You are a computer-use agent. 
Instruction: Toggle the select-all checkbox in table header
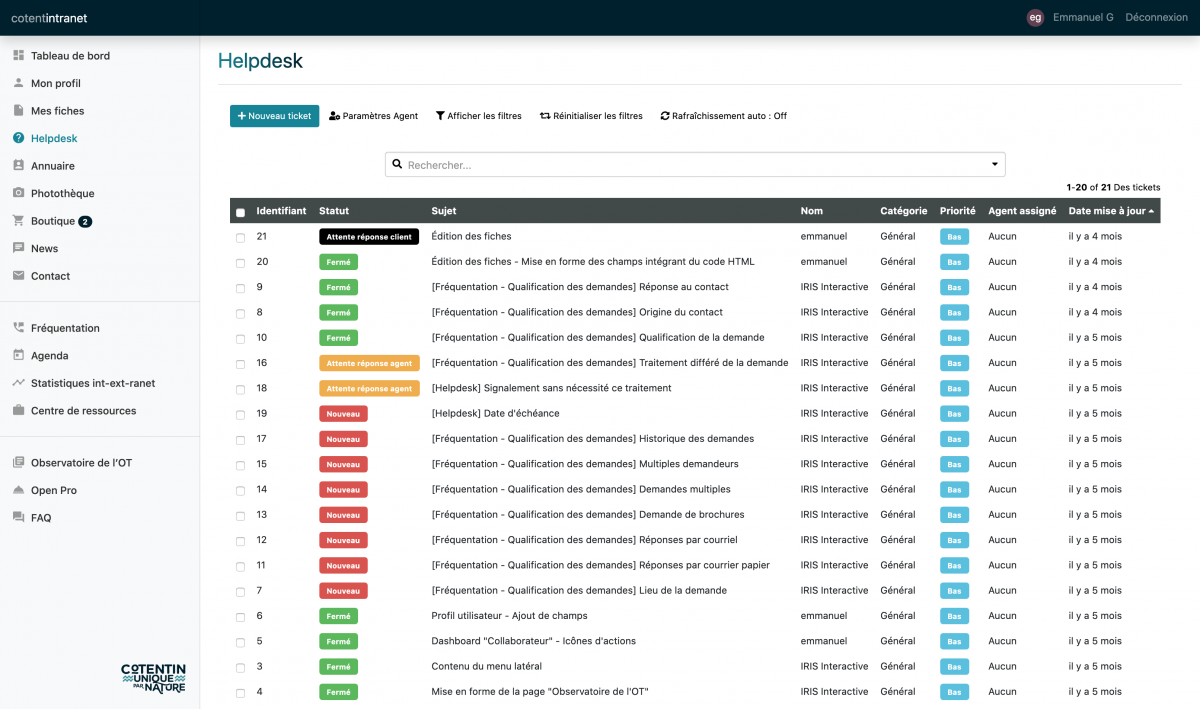(240, 213)
